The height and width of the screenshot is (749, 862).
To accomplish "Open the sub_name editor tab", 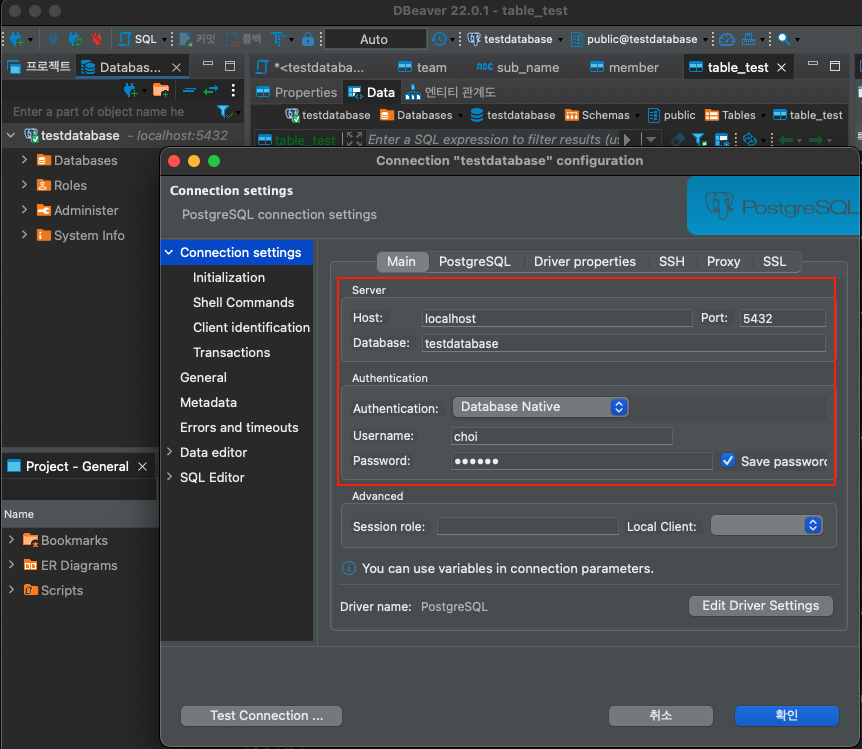I will (518, 67).
